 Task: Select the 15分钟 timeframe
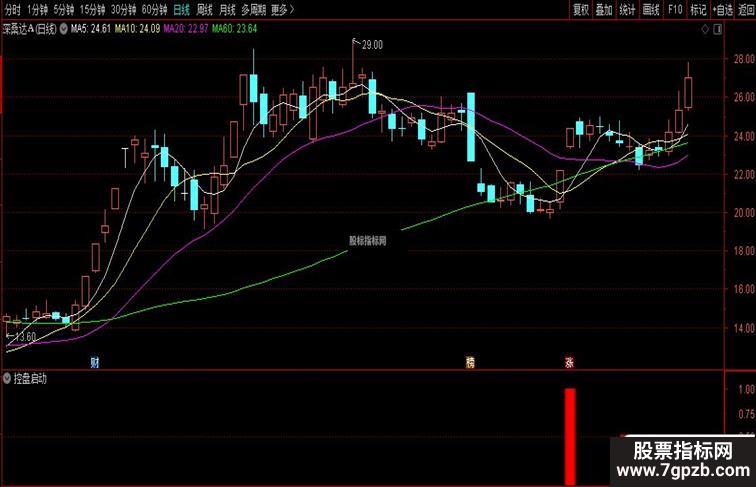tap(93, 9)
